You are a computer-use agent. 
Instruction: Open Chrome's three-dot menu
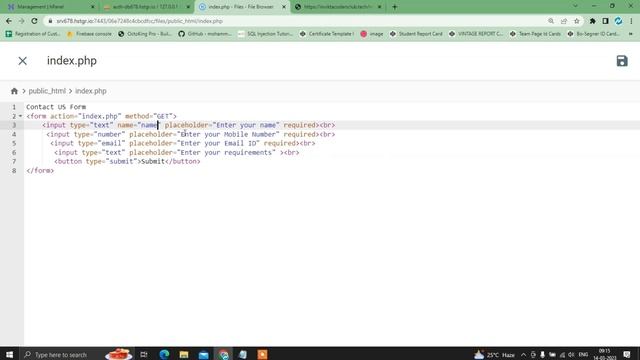coord(631,21)
